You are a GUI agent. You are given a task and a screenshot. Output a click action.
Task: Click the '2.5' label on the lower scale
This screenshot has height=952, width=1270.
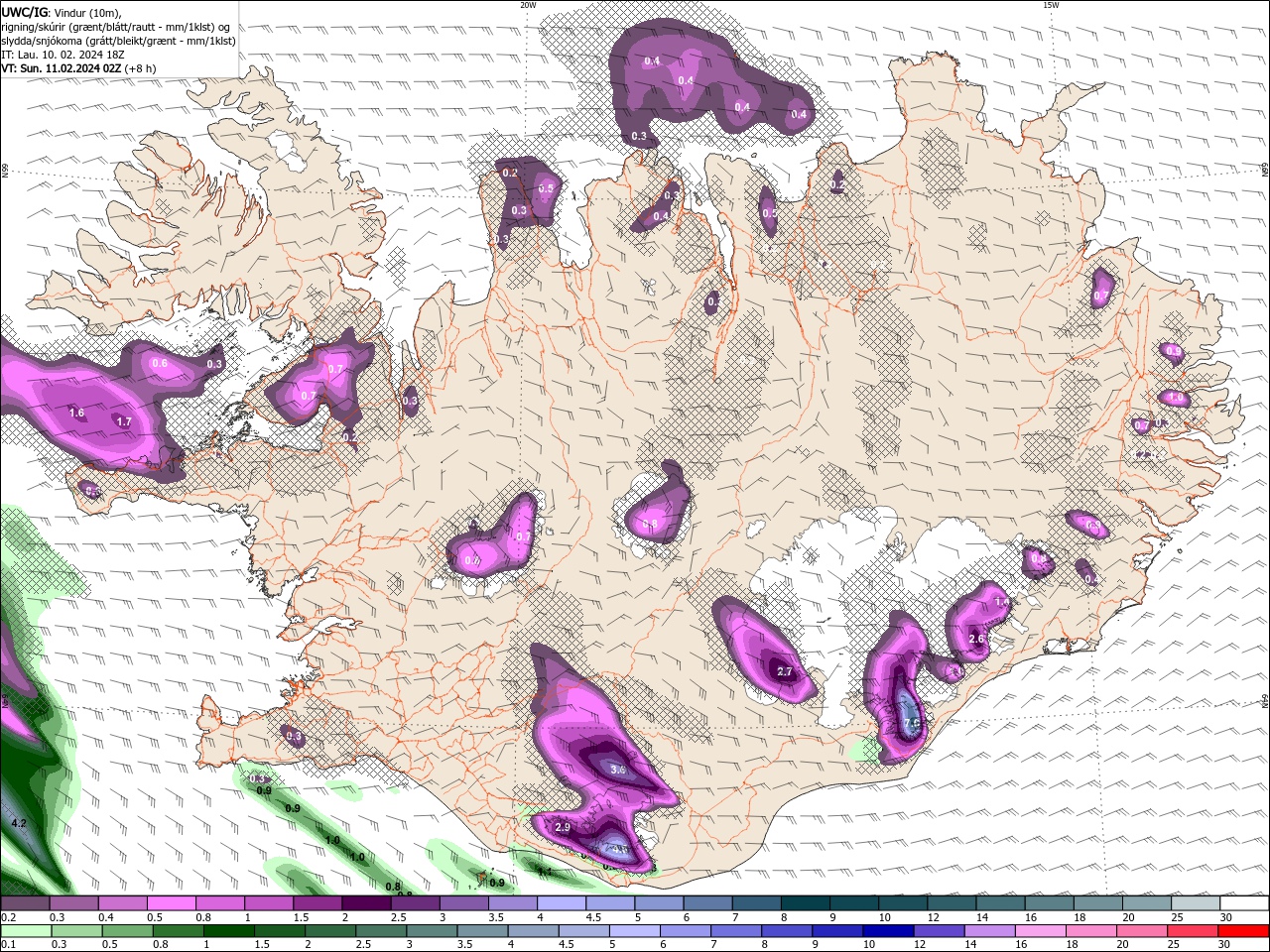[363, 945]
